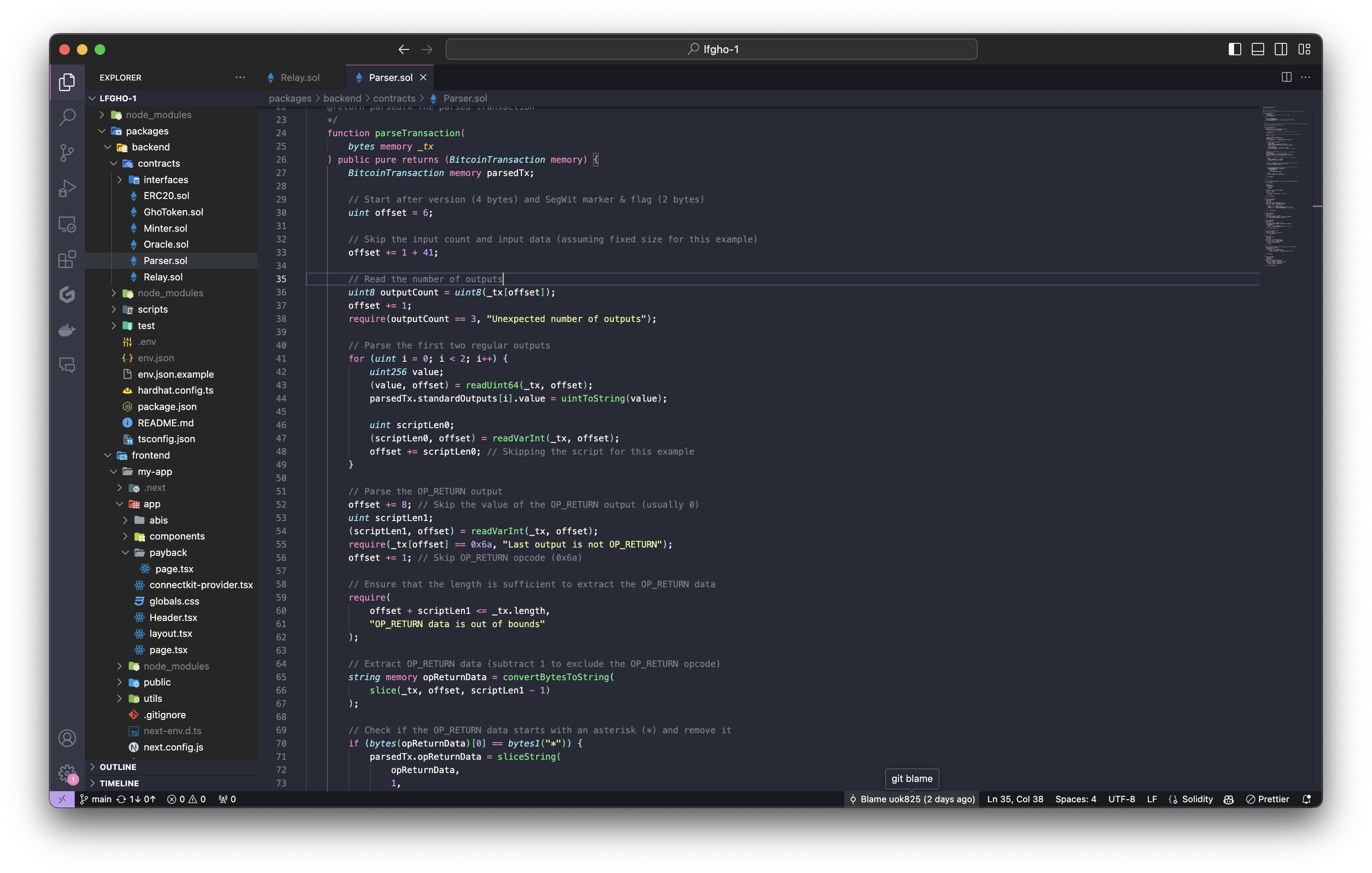Image resolution: width=1372 pixels, height=873 pixels.
Task: Toggle the secondary side bar
Action: 1281,50
